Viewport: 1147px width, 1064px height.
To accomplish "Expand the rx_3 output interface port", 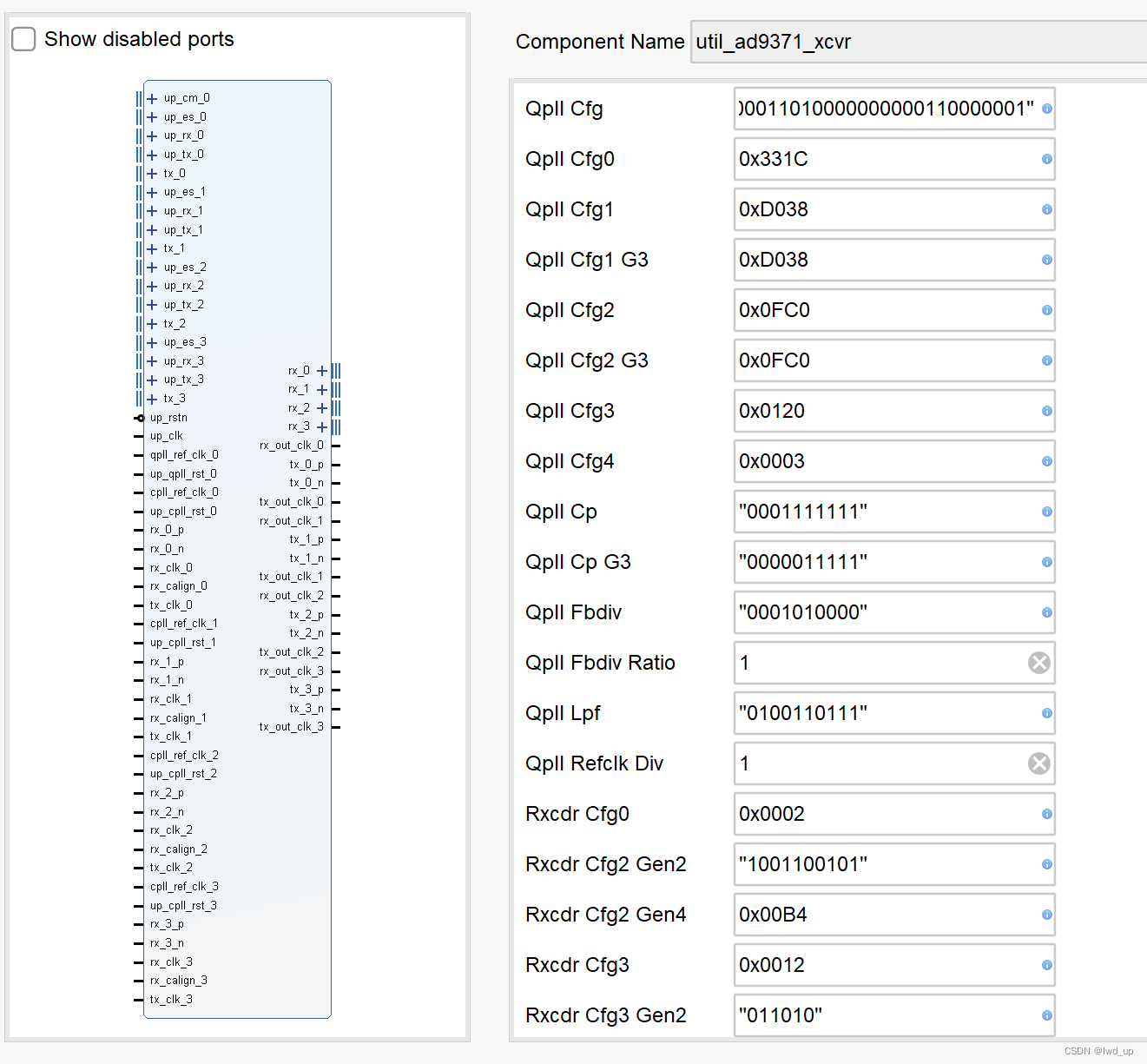I will click(x=322, y=427).
